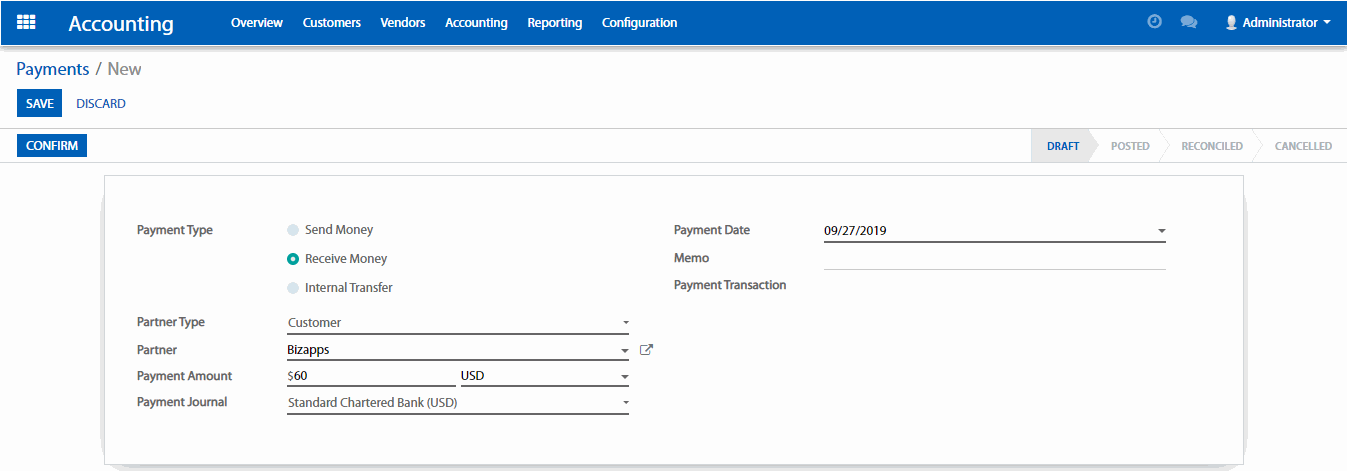Select the Send Money radio option
The height and width of the screenshot is (471, 1347).
[x=293, y=230]
